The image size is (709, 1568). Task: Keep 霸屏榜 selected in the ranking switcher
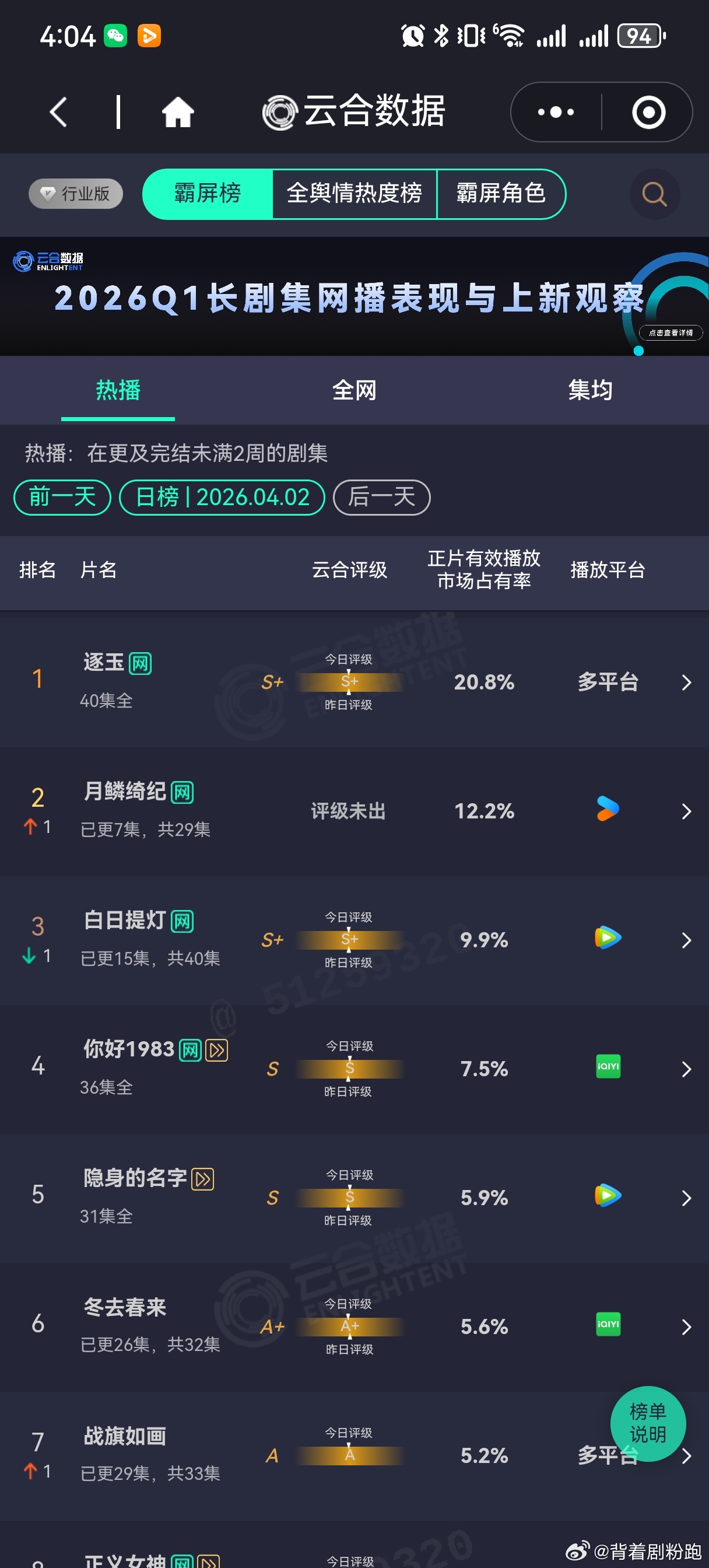[x=208, y=194]
